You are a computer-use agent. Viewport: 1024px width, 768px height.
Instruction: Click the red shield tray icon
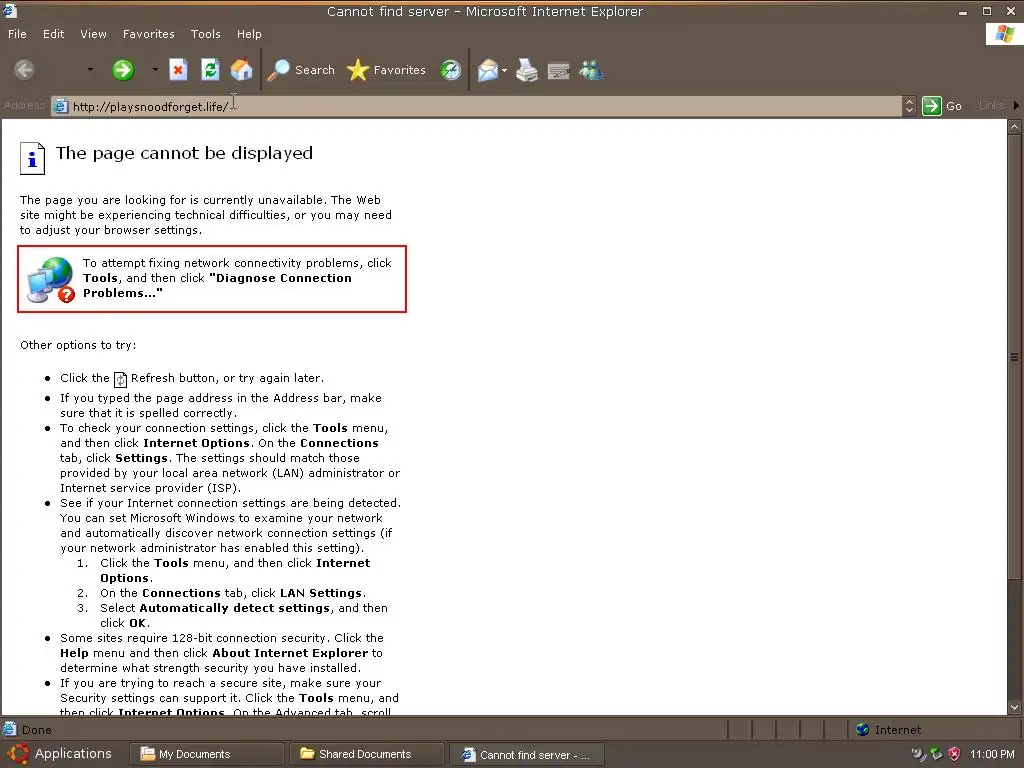pos(954,754)
